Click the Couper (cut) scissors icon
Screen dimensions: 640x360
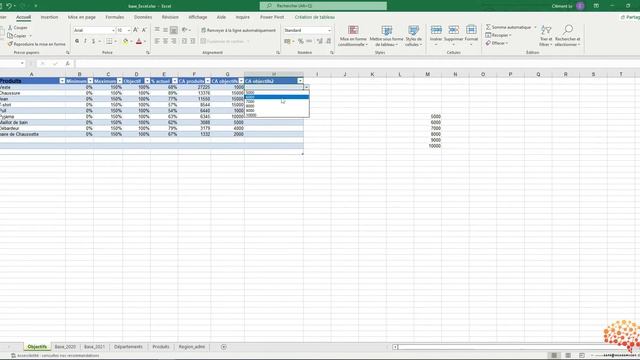[10, 28]
